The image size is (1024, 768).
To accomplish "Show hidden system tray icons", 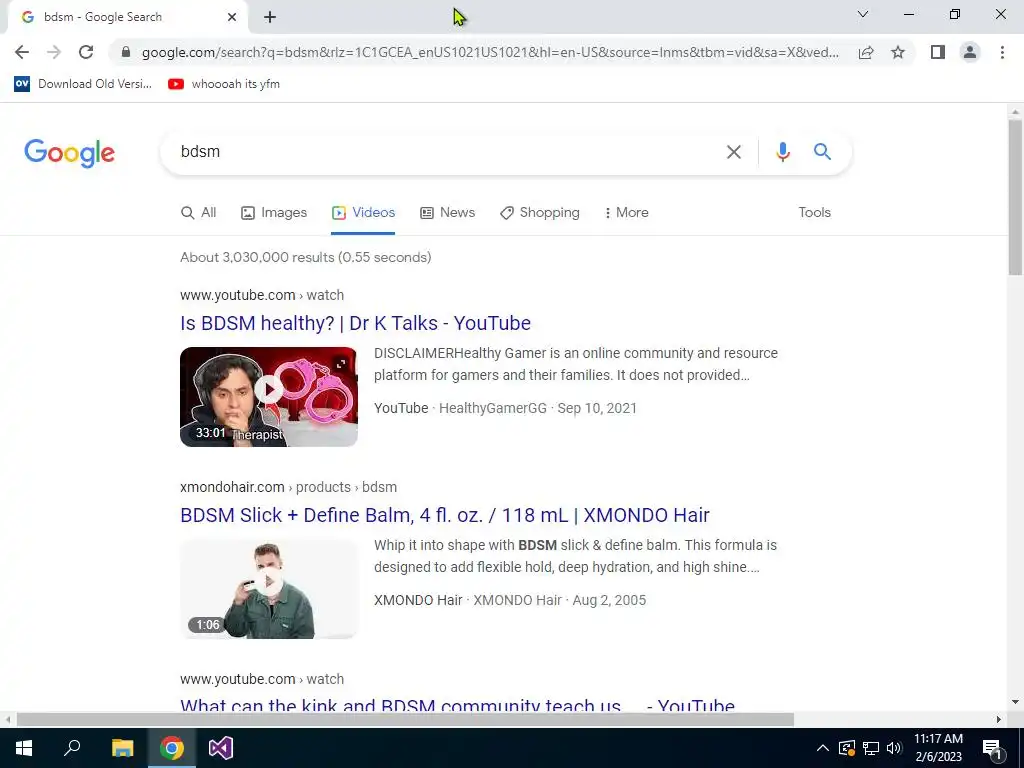I will pyautogui.click(x=823, y=748).
